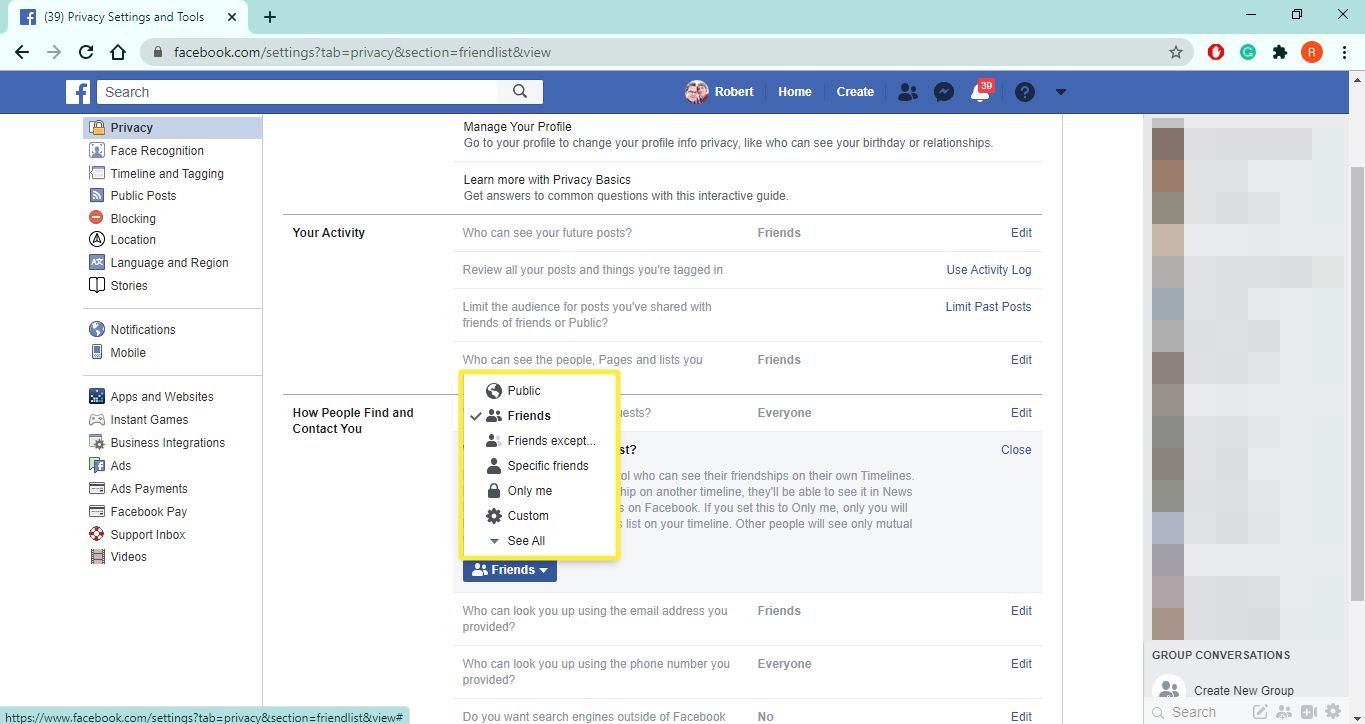Edit who can see future posts
The image size is (1365, 724).
point(1021,233)
